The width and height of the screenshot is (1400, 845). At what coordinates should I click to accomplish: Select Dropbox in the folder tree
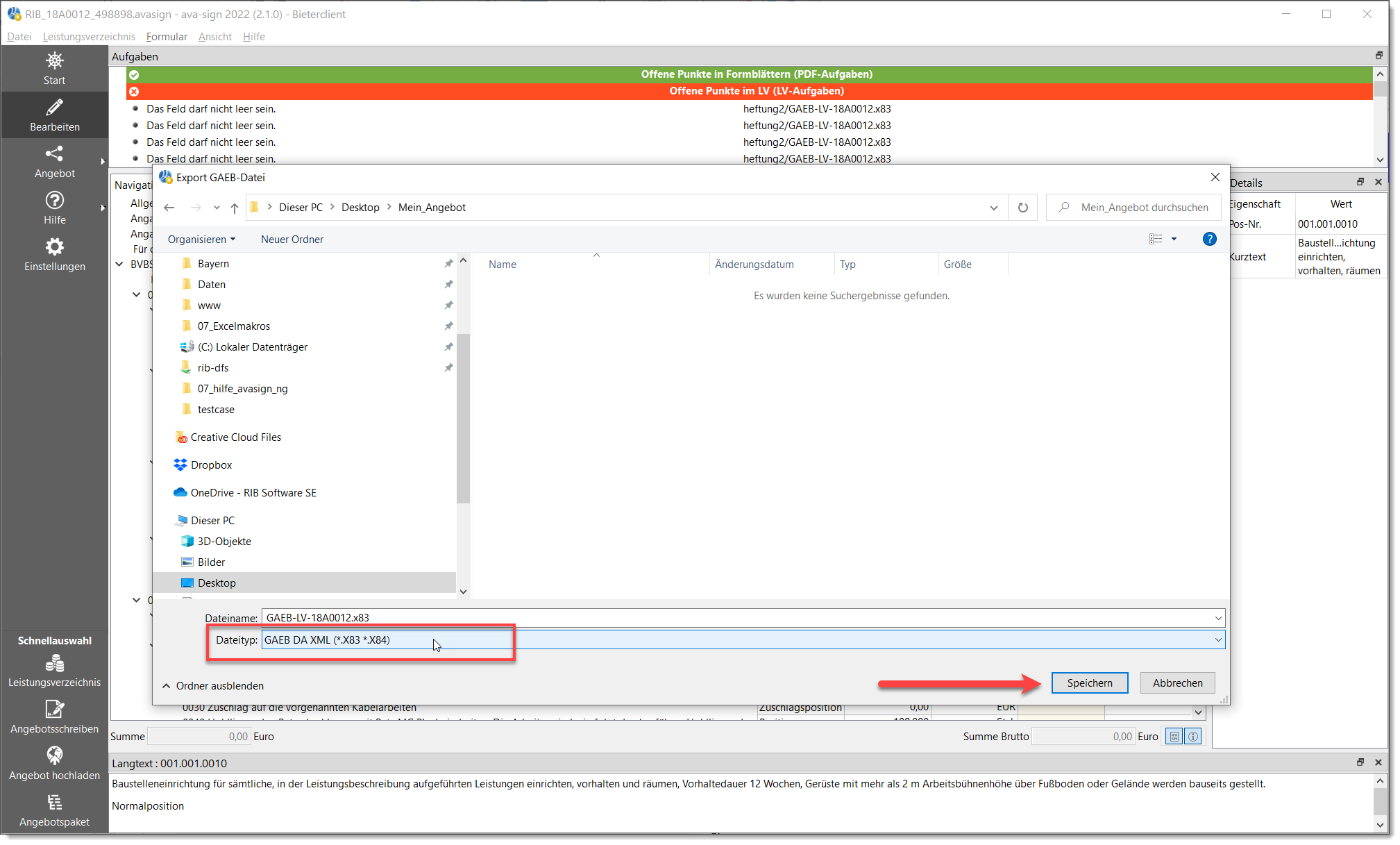click(211, 465)
